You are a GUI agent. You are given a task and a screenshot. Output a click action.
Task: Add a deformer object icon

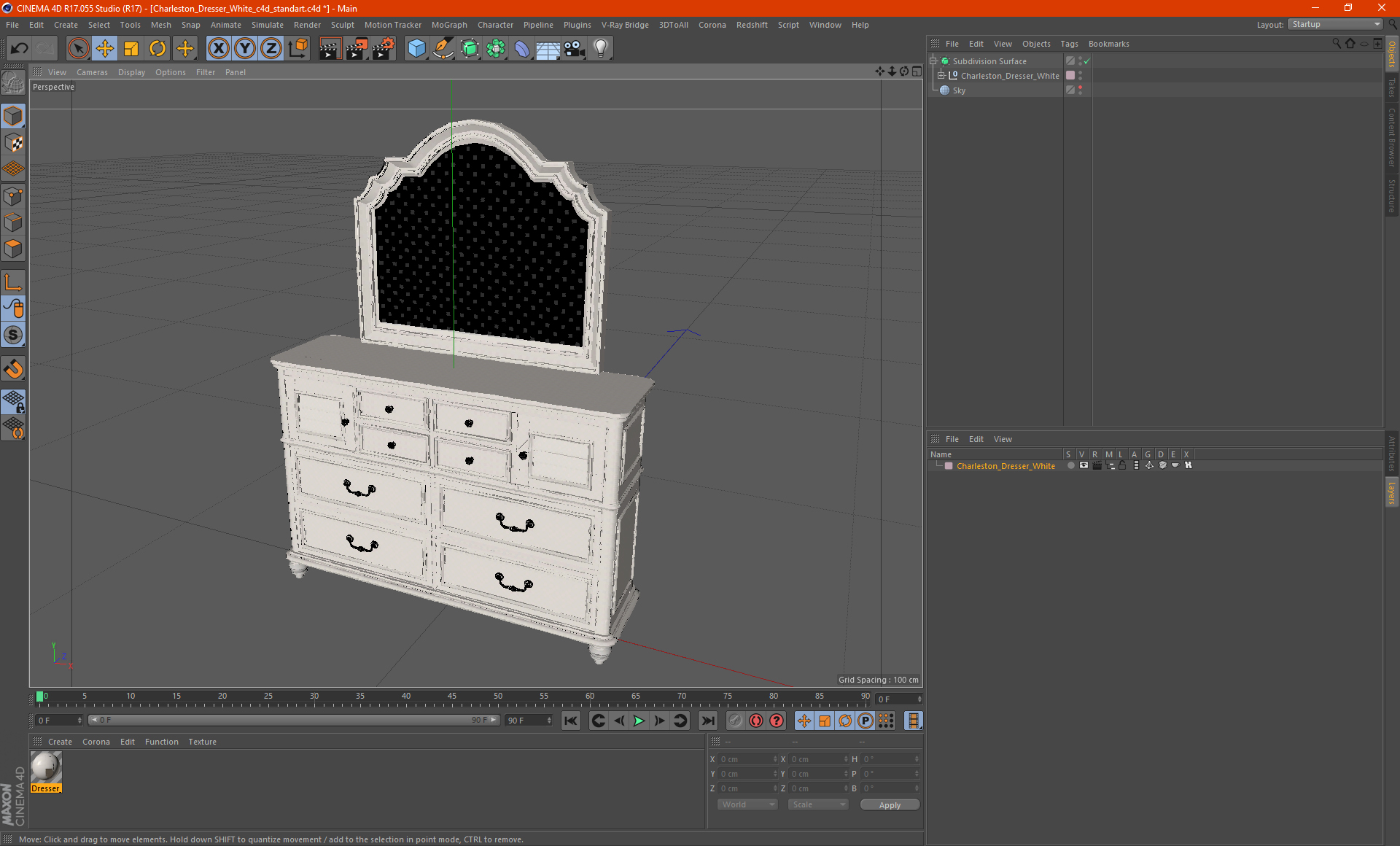click(x=522, y=49)
